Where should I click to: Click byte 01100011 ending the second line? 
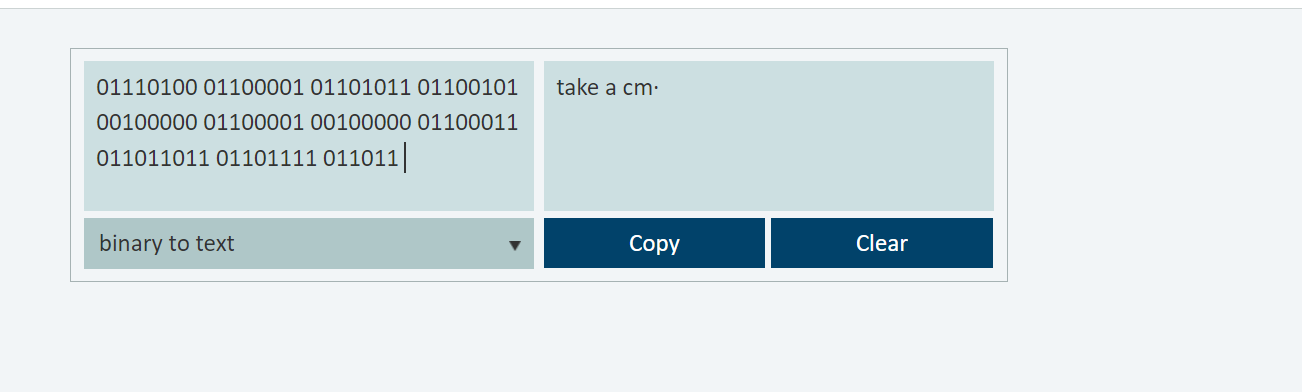[467, 123]
